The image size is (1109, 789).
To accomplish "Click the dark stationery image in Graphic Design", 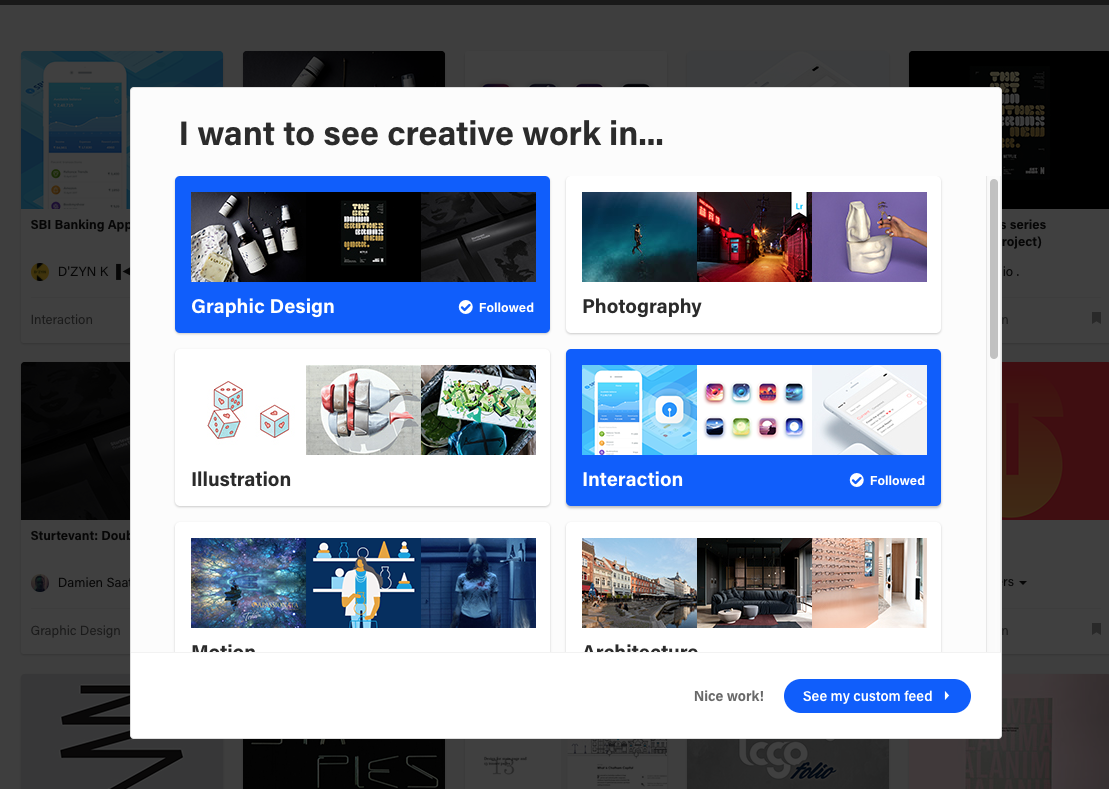I will [478, 237].
